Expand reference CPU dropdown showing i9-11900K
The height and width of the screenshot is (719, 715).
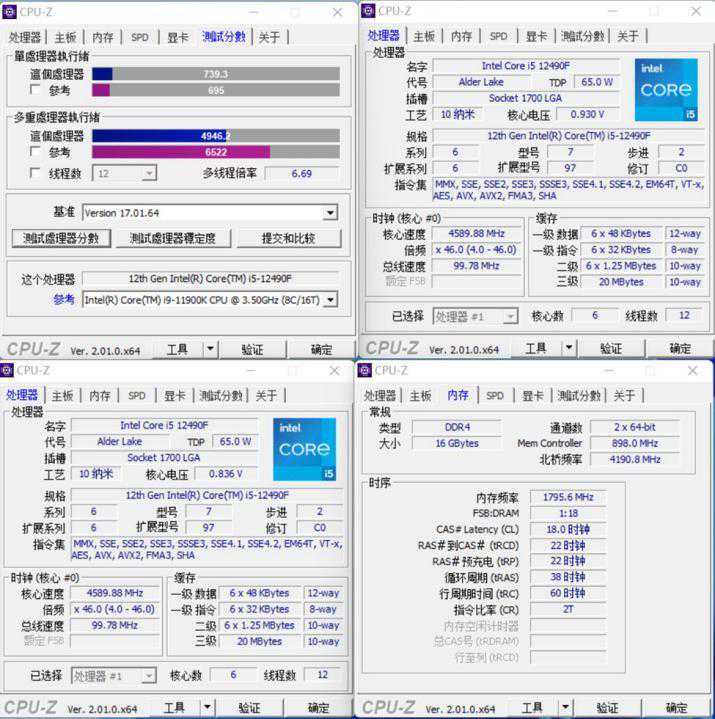pyautogui.click(x=329, y=299)
